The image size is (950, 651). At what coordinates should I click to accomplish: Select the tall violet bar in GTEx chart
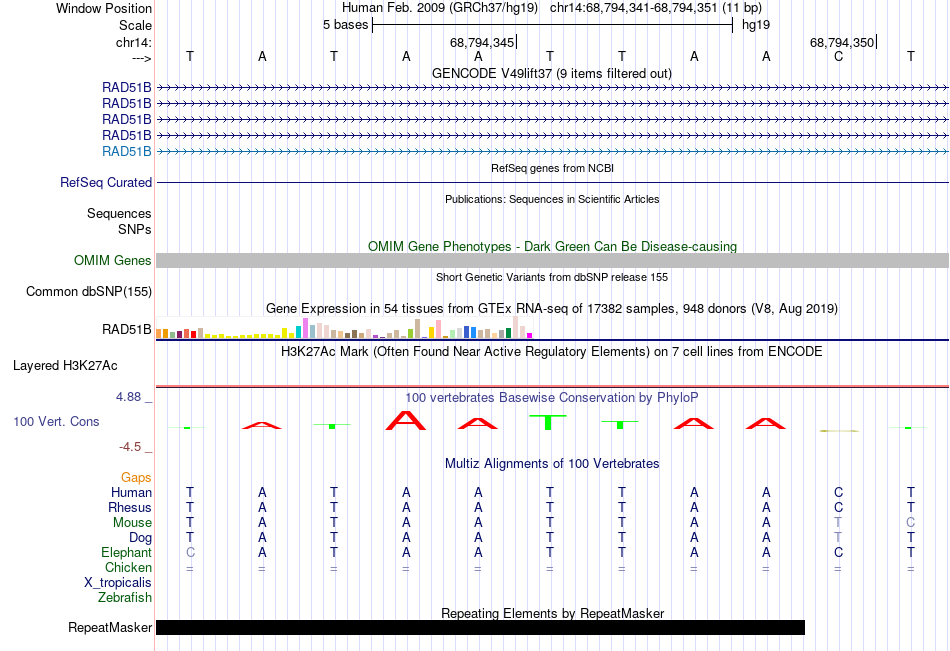coord(305,328)
